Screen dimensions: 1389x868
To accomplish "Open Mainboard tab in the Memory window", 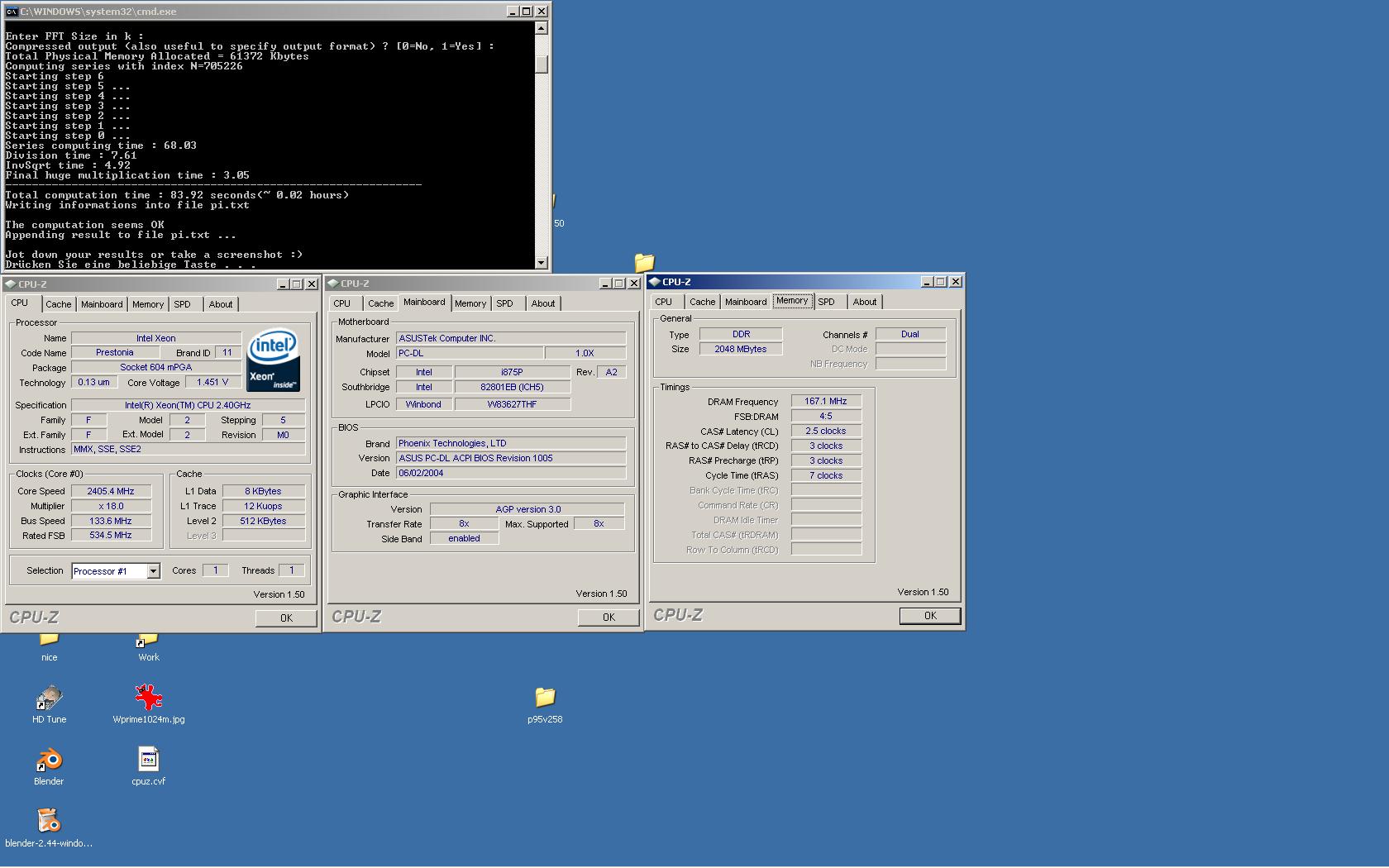I will click(746, 302).
